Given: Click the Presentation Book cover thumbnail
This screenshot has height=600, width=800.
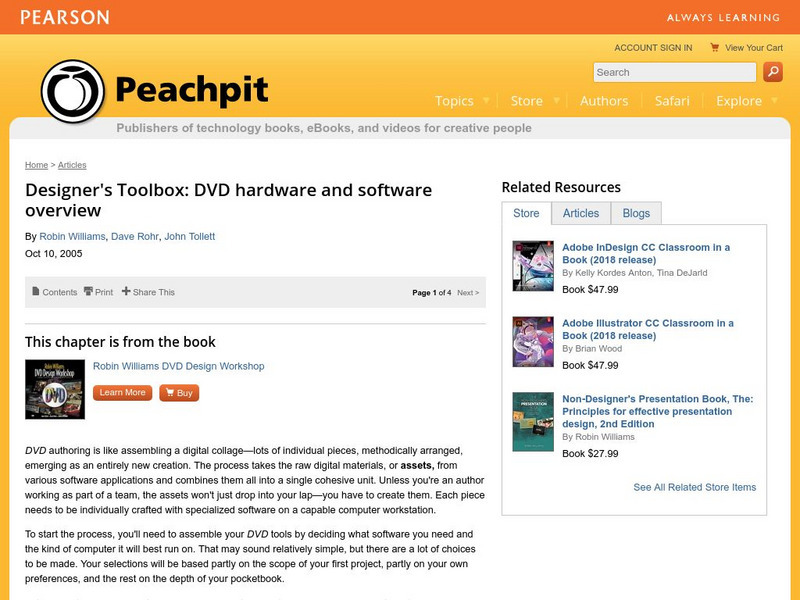Looking at the screenshot, I should click(x=533, y=421).
